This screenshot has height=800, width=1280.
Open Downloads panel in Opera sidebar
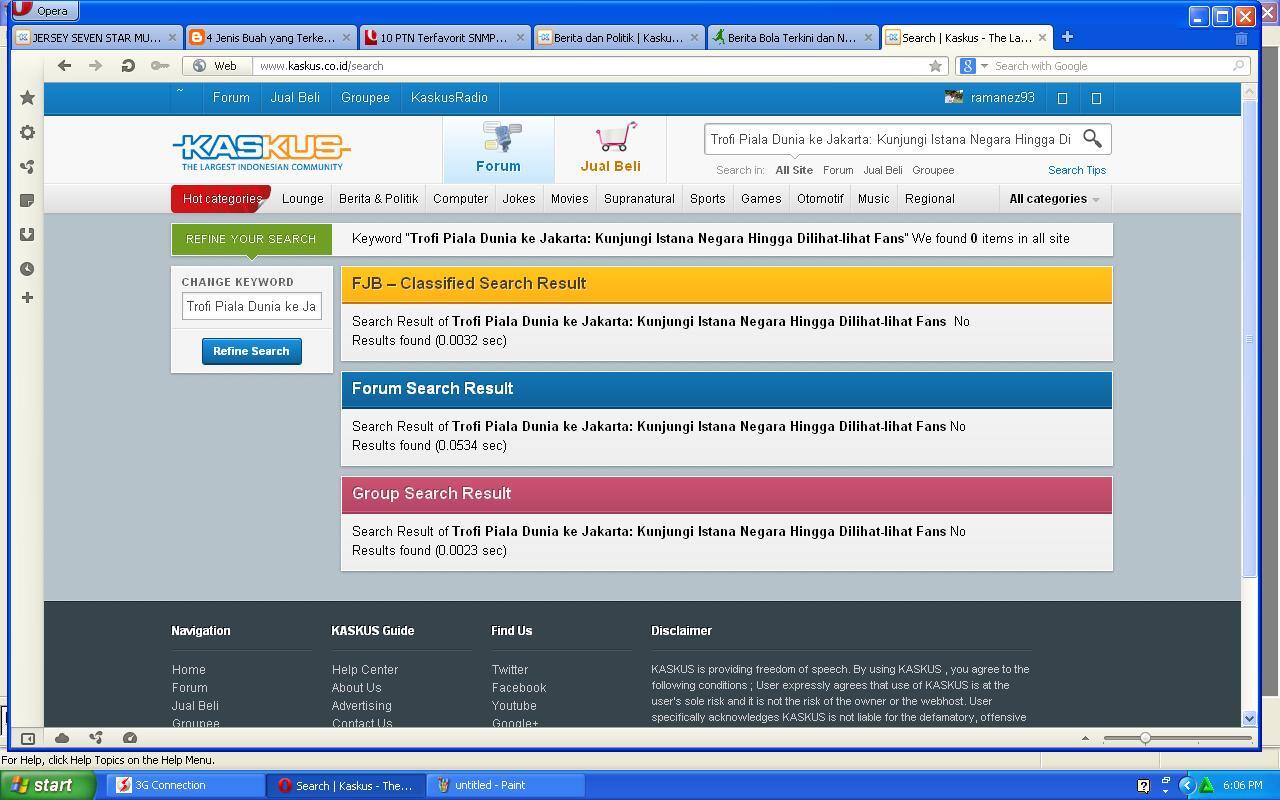(28, 234)
